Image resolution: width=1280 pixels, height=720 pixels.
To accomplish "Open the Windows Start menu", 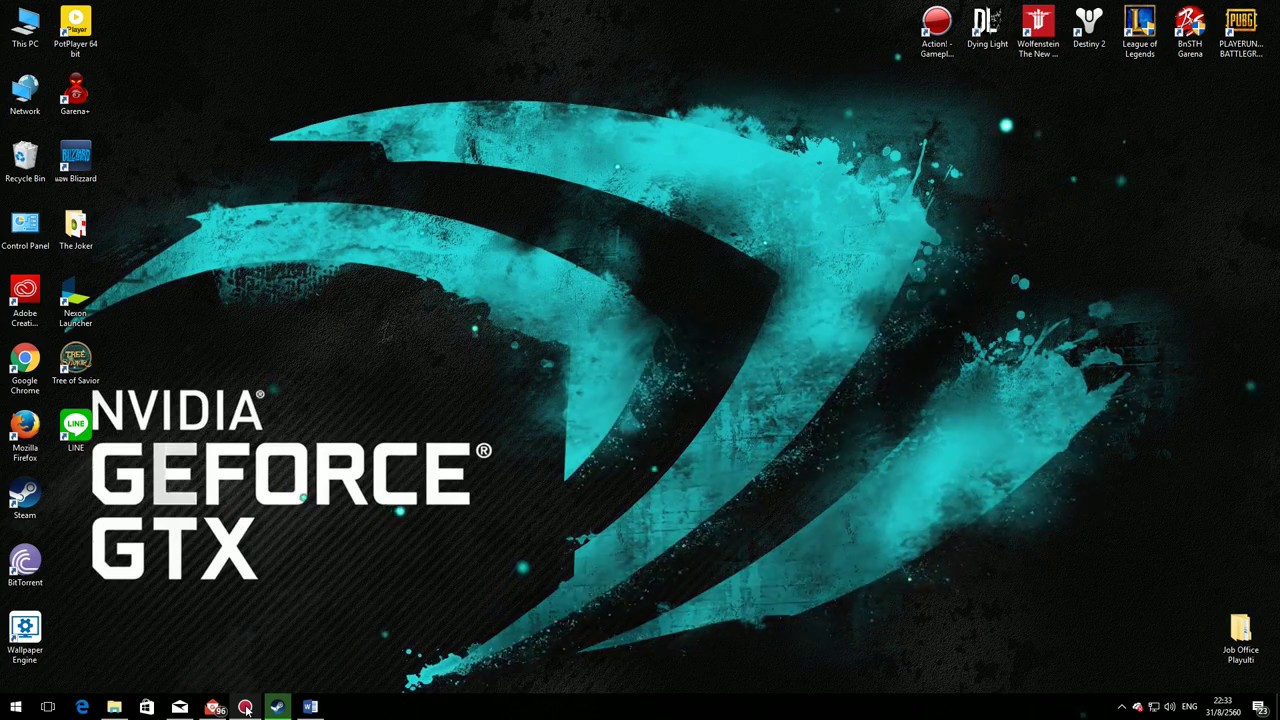I will 15,707.
